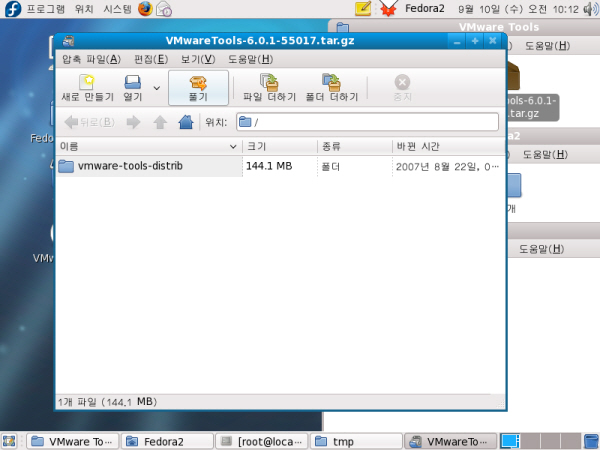This screenshot has height=450, width=600.
Task: Go back with the 뒤로(B) button
Action: pos(89,122)
